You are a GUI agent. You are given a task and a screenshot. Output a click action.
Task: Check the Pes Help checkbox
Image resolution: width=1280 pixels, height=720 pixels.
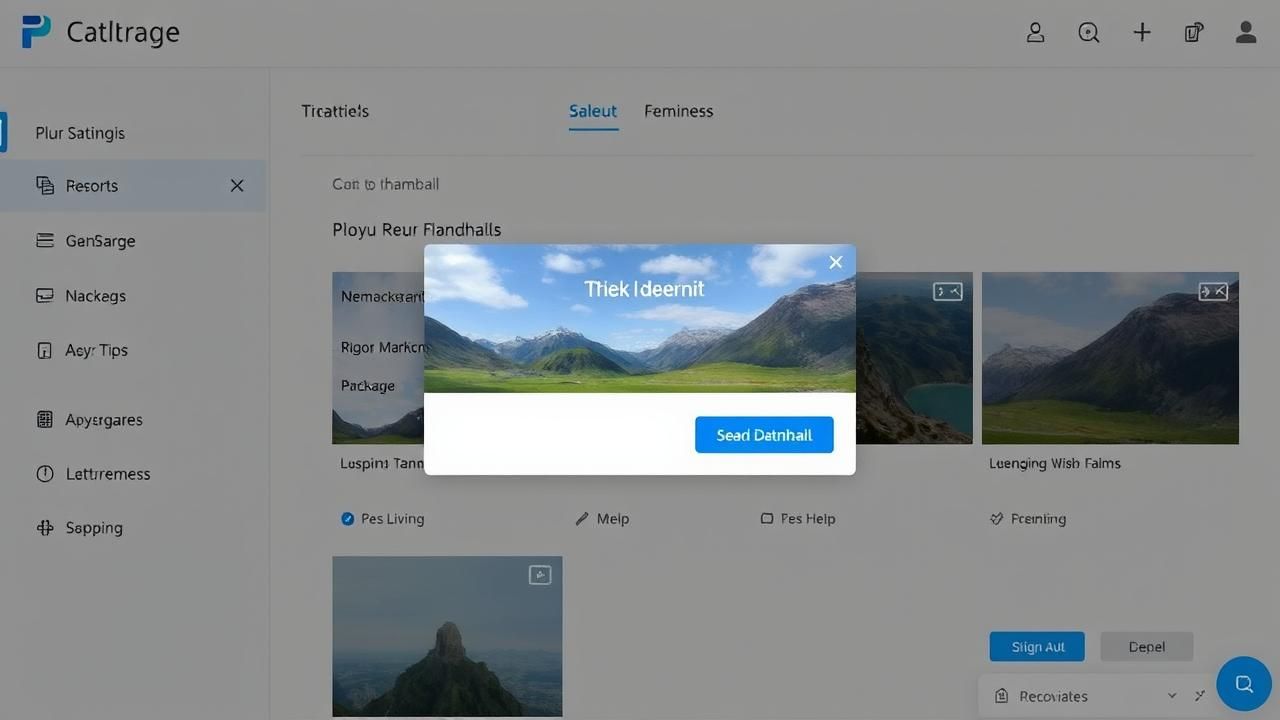(767, 518)
